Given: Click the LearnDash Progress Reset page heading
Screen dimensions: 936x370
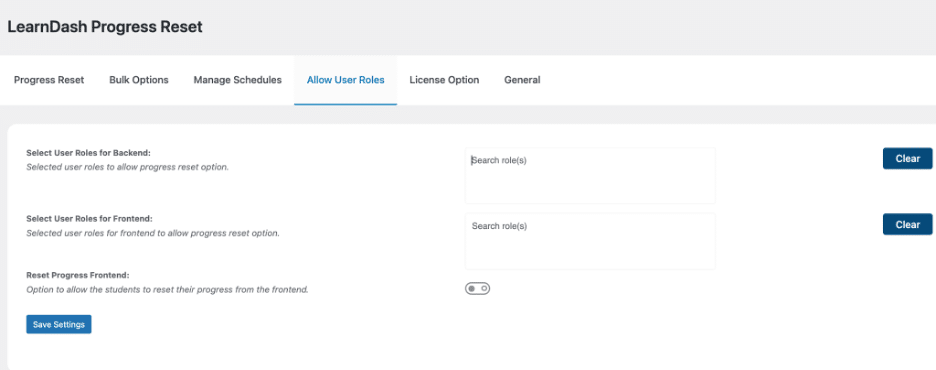Looking at the screenshot, I should (105, 27).
